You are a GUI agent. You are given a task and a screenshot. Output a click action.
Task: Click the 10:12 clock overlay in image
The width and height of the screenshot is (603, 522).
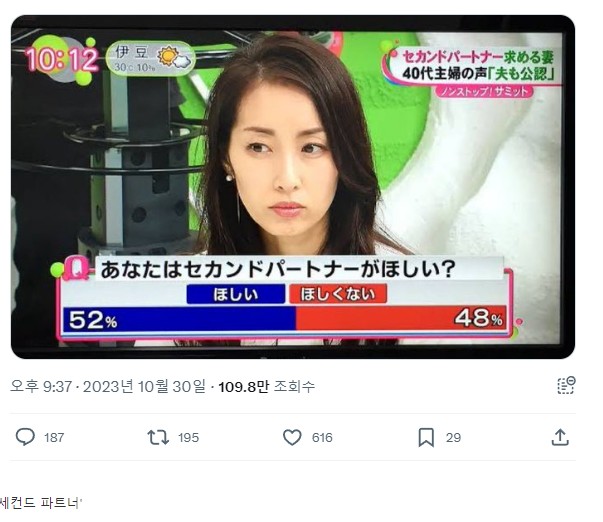coord(62,60)
